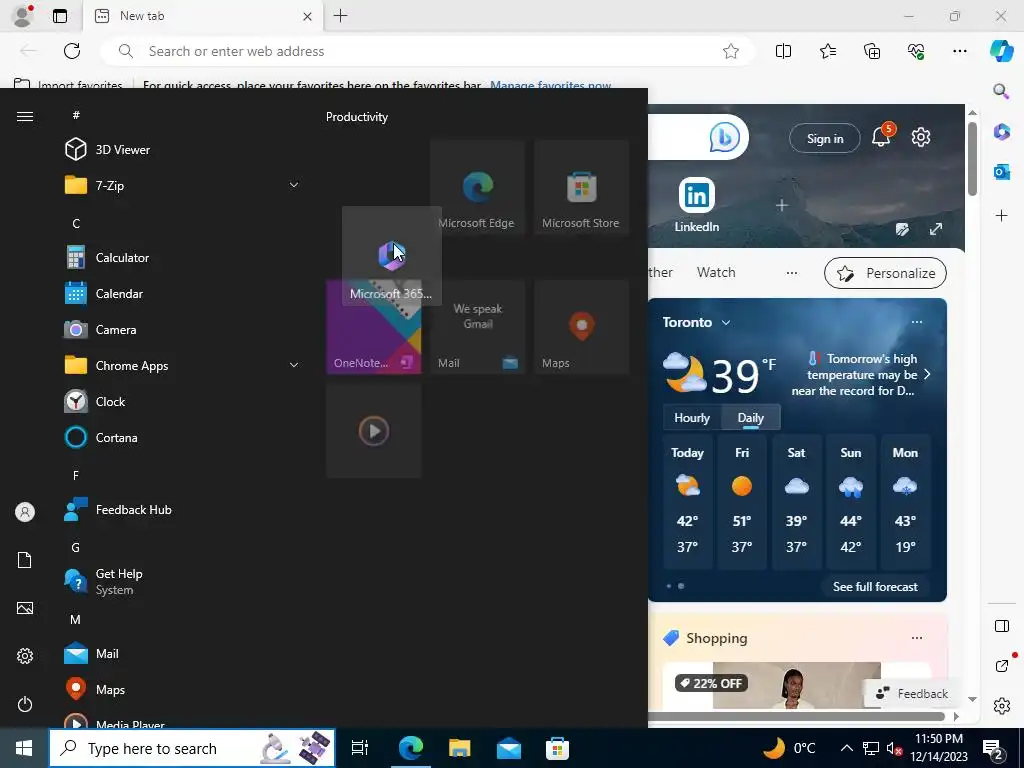This screenshot has width=1024, height=768.
Task: Open the weather card more options
Action: coord(917,322)
